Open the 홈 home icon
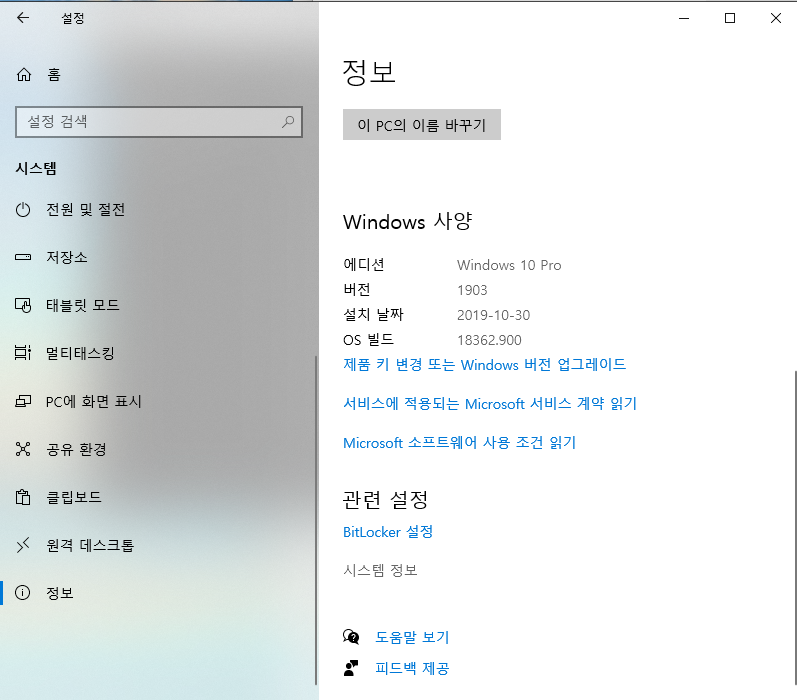 coord(24,75)
